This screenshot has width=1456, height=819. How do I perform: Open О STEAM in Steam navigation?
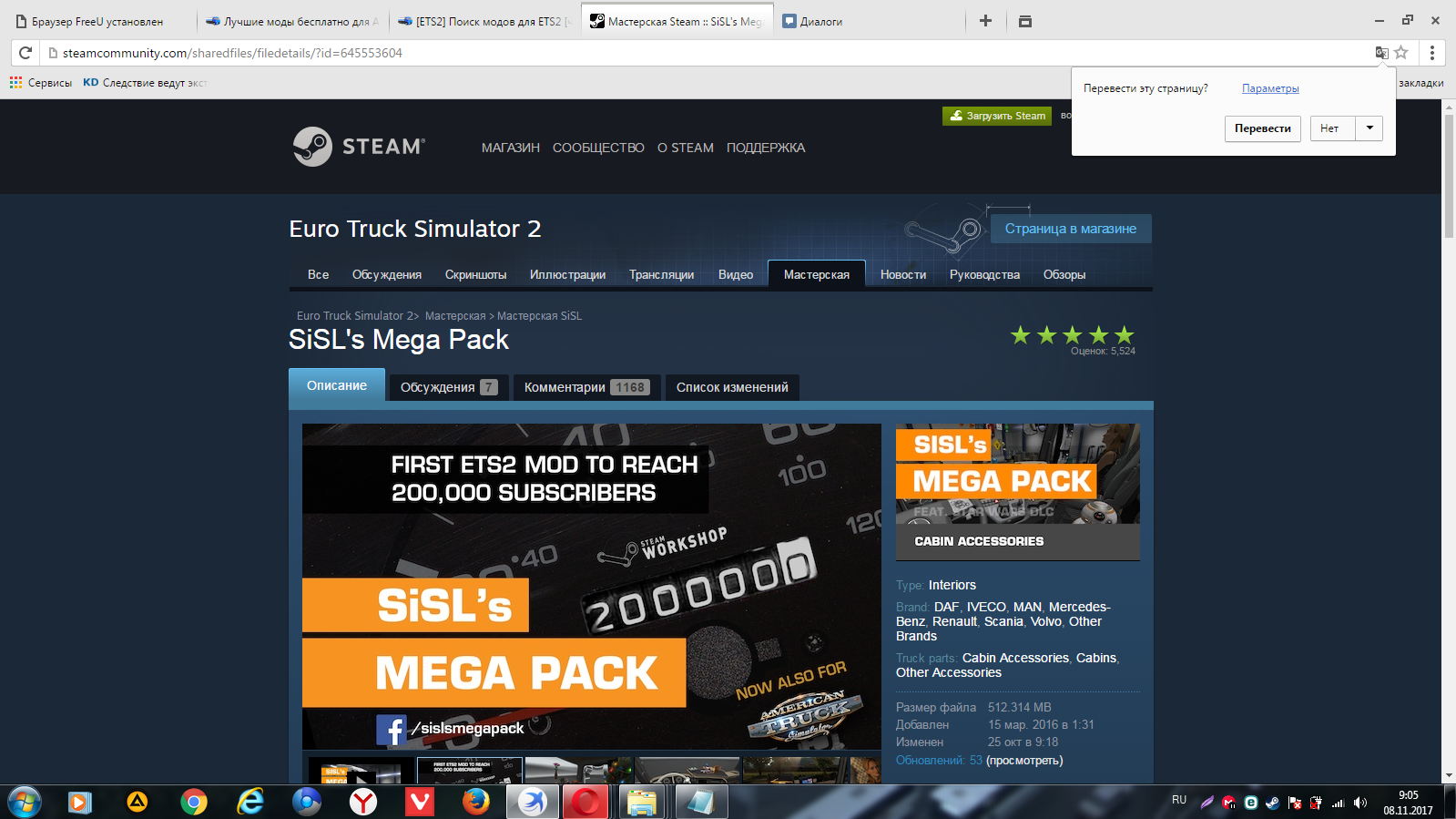tap(686, 148)
